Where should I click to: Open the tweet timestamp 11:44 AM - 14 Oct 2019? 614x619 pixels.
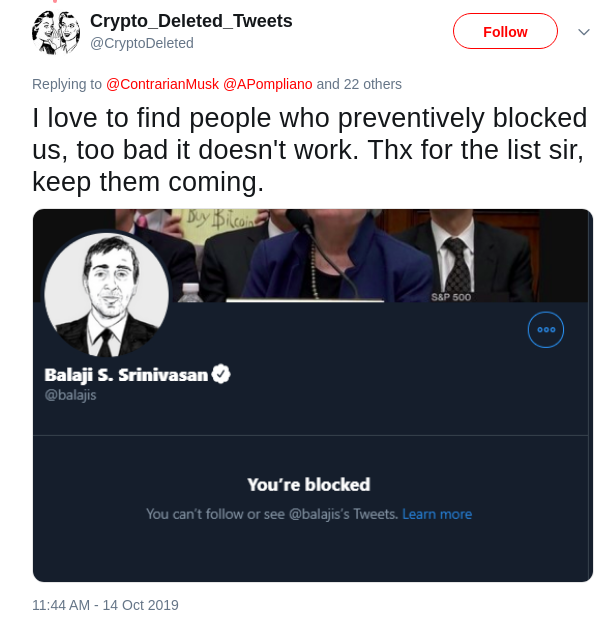point(105,605)
